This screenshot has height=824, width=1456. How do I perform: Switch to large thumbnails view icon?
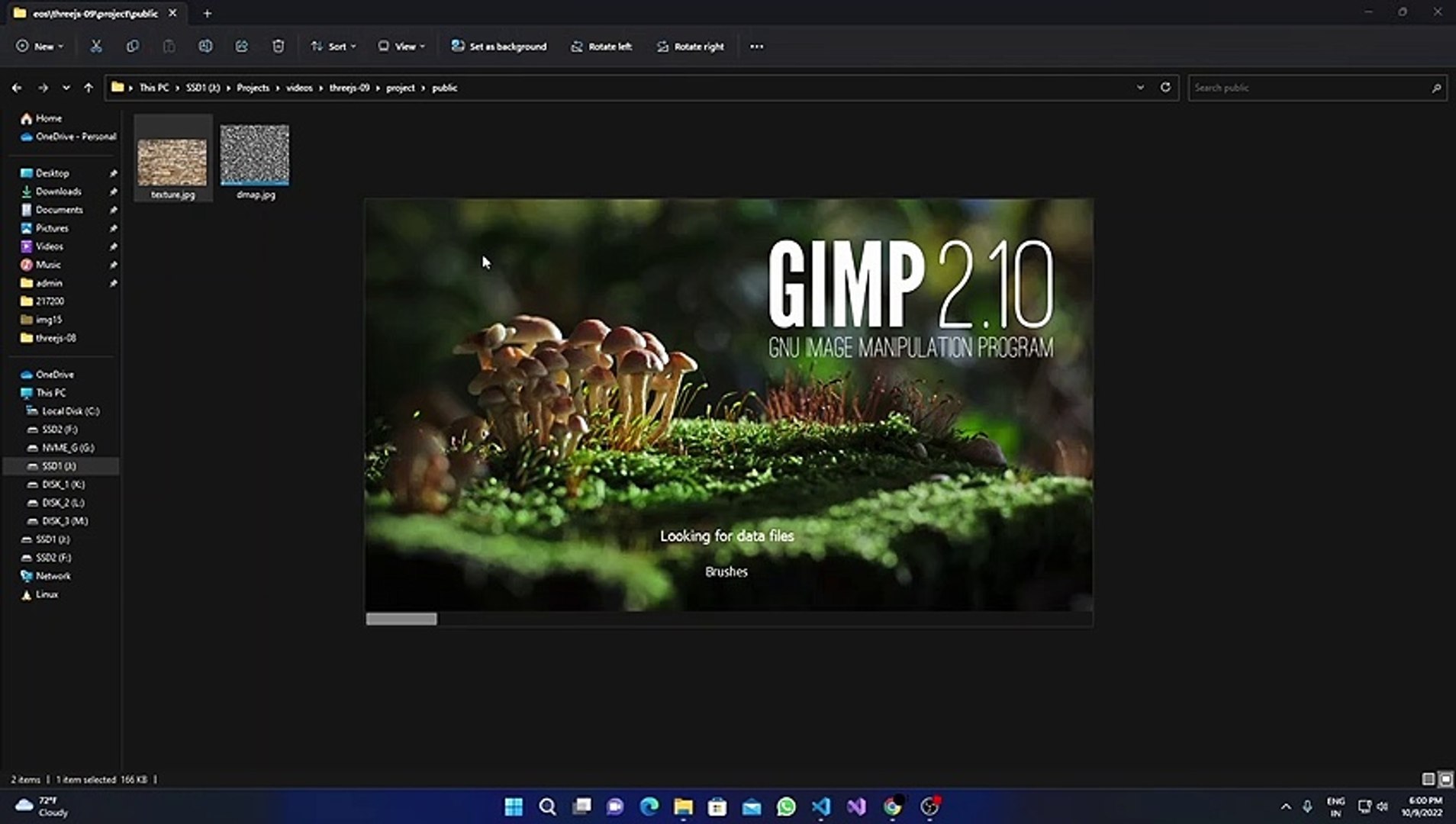point(1445,779)
